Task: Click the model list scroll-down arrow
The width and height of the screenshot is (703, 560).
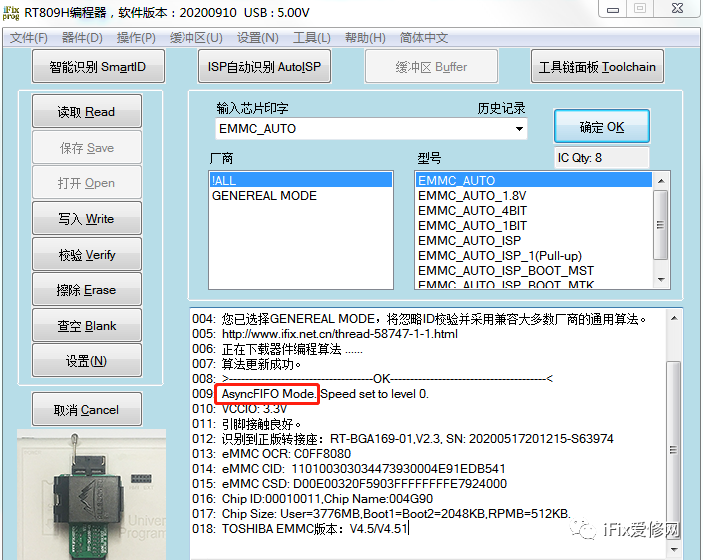Action: [x=661, y=280]
